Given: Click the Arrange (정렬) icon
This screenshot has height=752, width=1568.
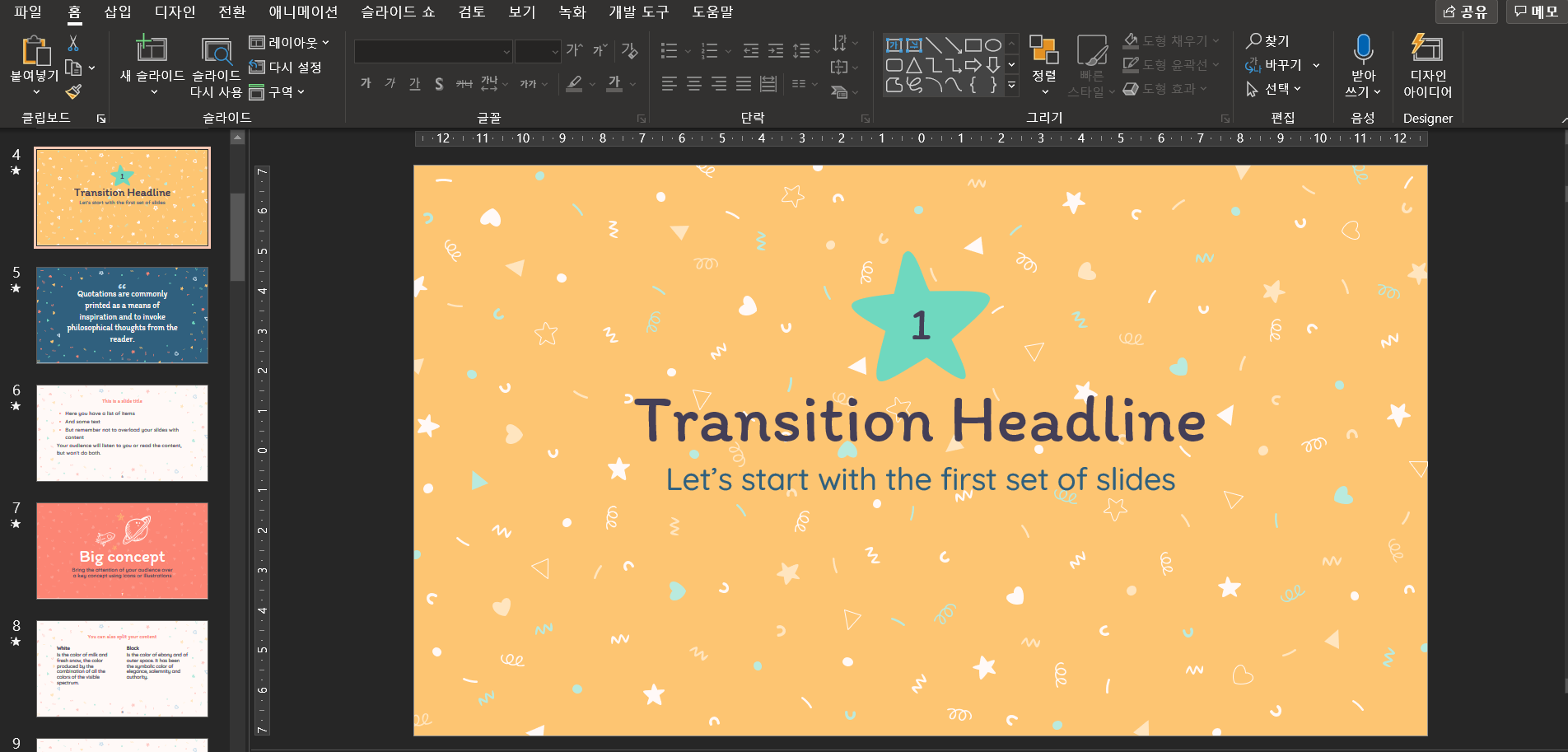Looking at the screenshot, I should point(1044,49).
